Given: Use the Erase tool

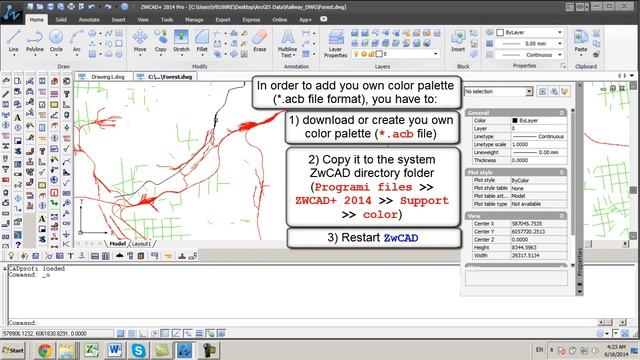Looking at the screenshot, I should [x=260, y=40].
